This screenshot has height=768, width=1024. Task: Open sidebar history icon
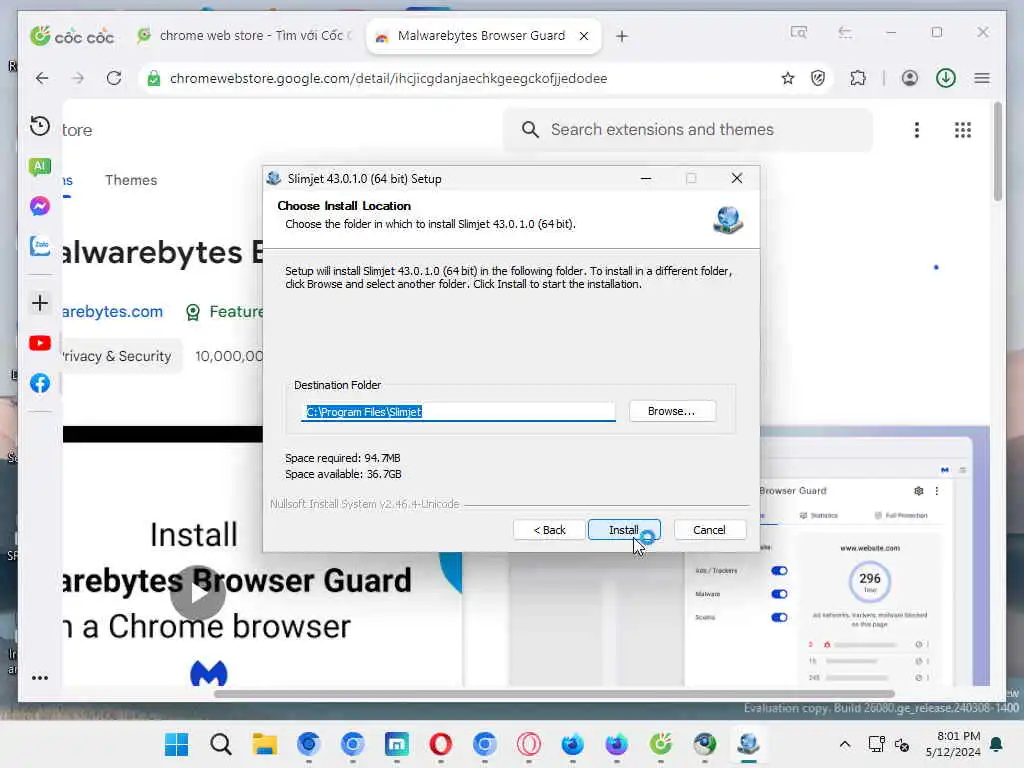coord(40,126)
